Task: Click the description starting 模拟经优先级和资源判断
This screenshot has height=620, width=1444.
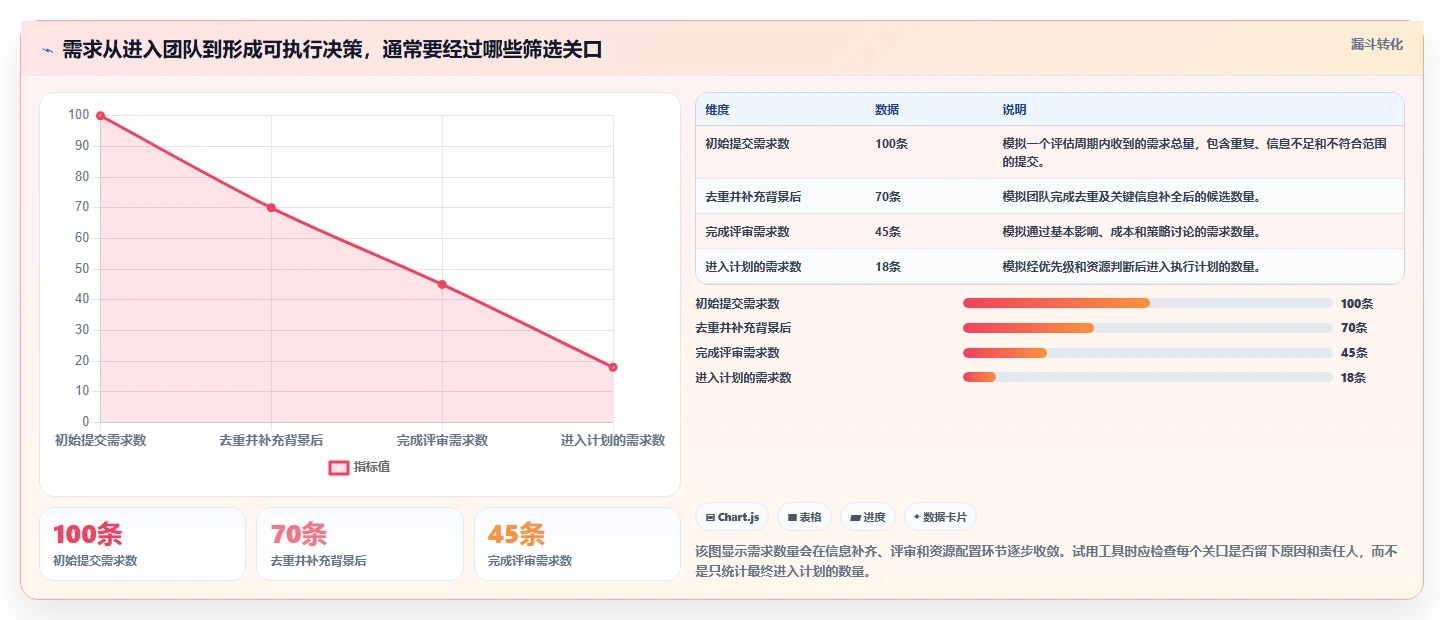Action: click(1131, 267)
